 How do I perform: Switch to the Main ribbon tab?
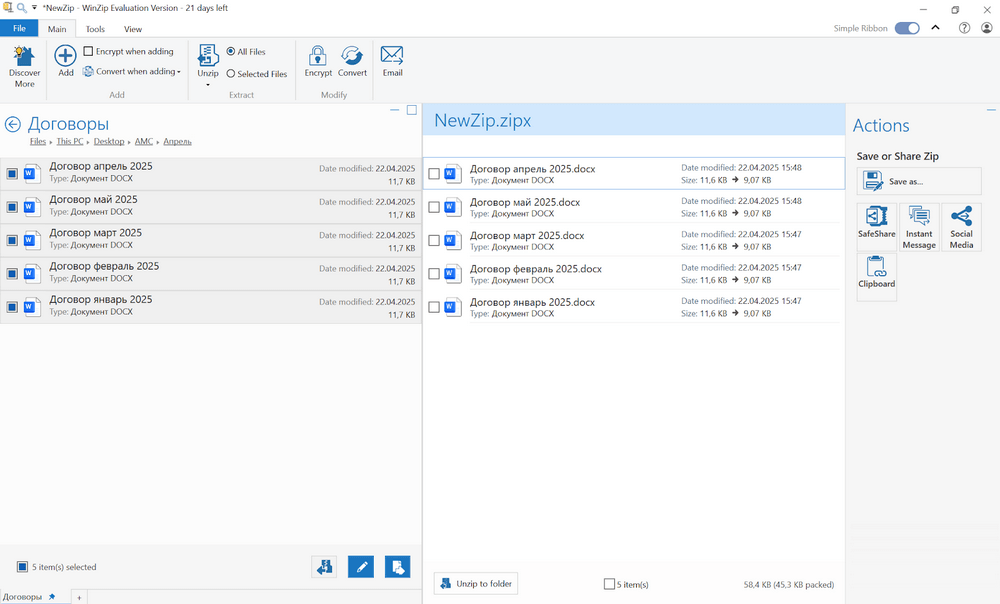(57, 29)
